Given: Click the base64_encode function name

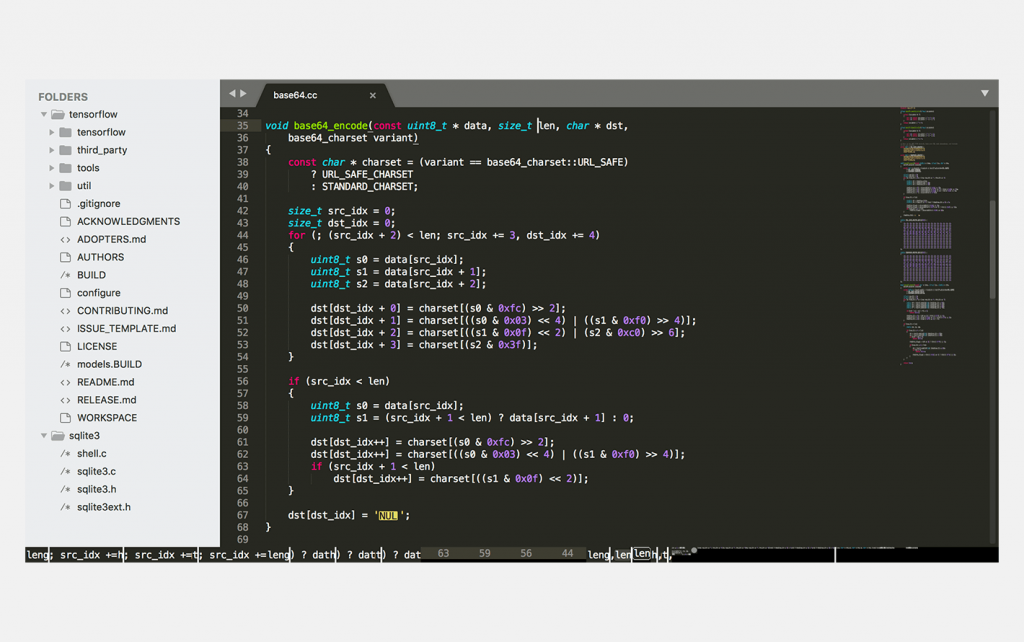Looking at the screenshot, I should click(x=330, y=125).
